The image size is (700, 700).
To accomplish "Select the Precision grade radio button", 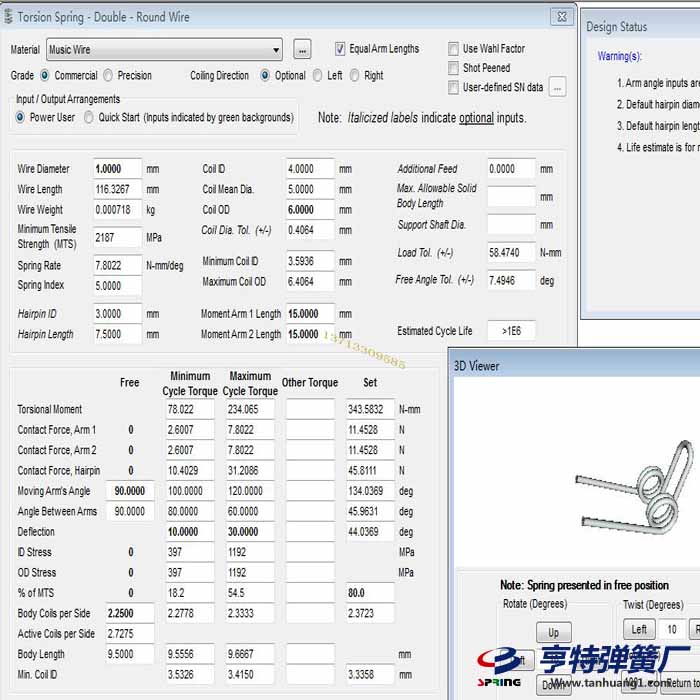I will 108,75.
